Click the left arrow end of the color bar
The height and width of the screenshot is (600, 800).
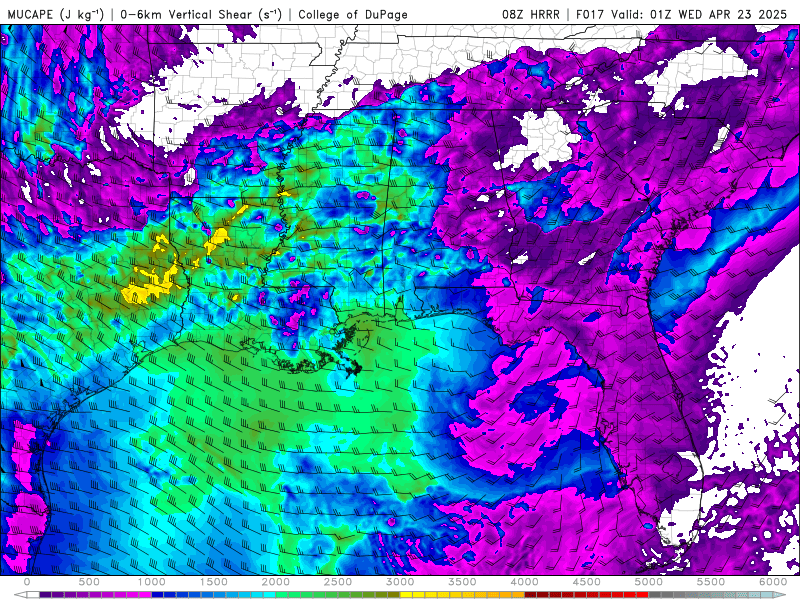tap(20, 595)
